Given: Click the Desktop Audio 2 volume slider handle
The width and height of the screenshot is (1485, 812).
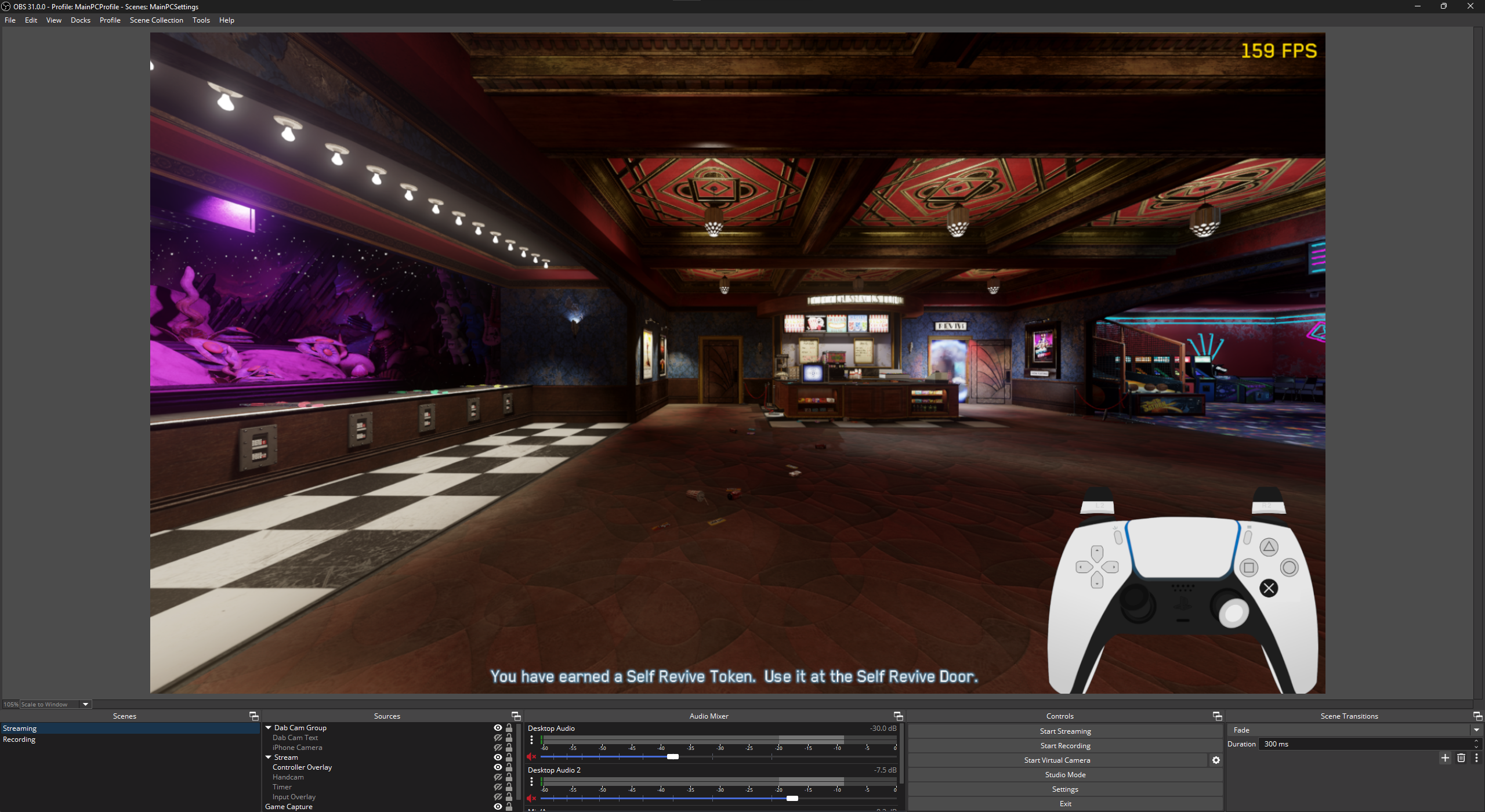Looking at the screenshot, I should (792, 799).
